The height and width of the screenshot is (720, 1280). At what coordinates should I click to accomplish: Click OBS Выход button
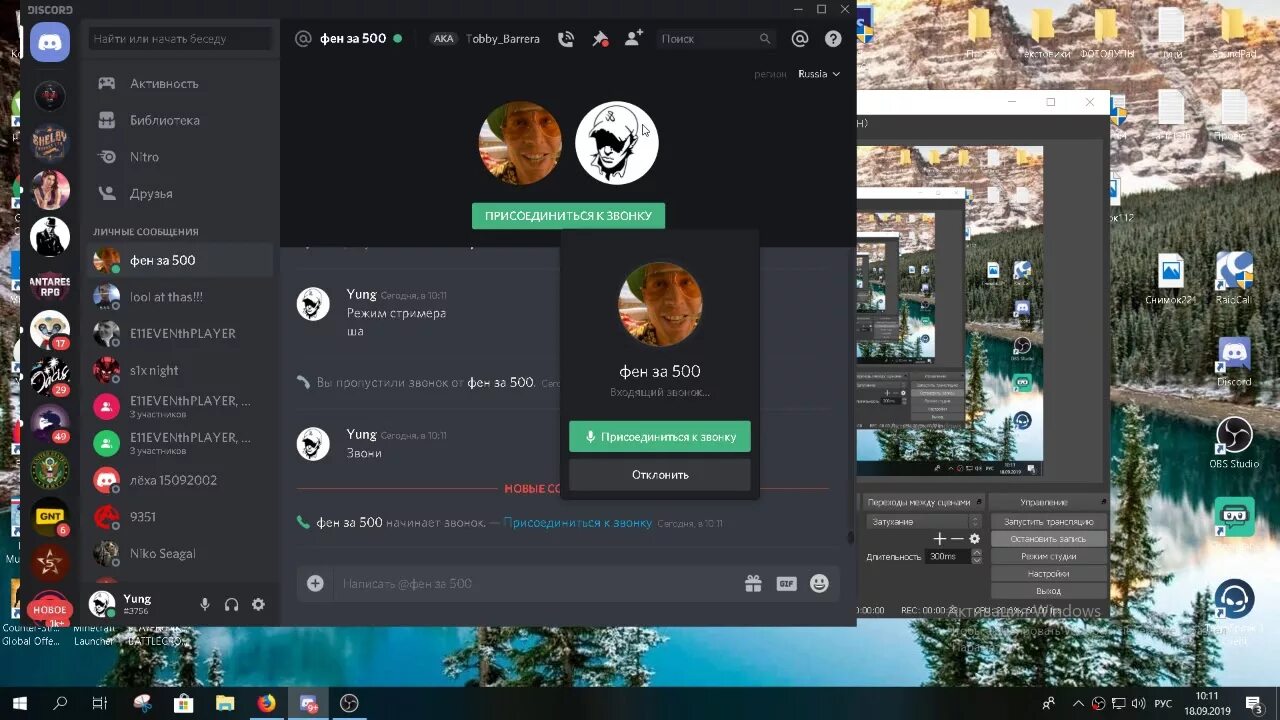pos(1048,591)
